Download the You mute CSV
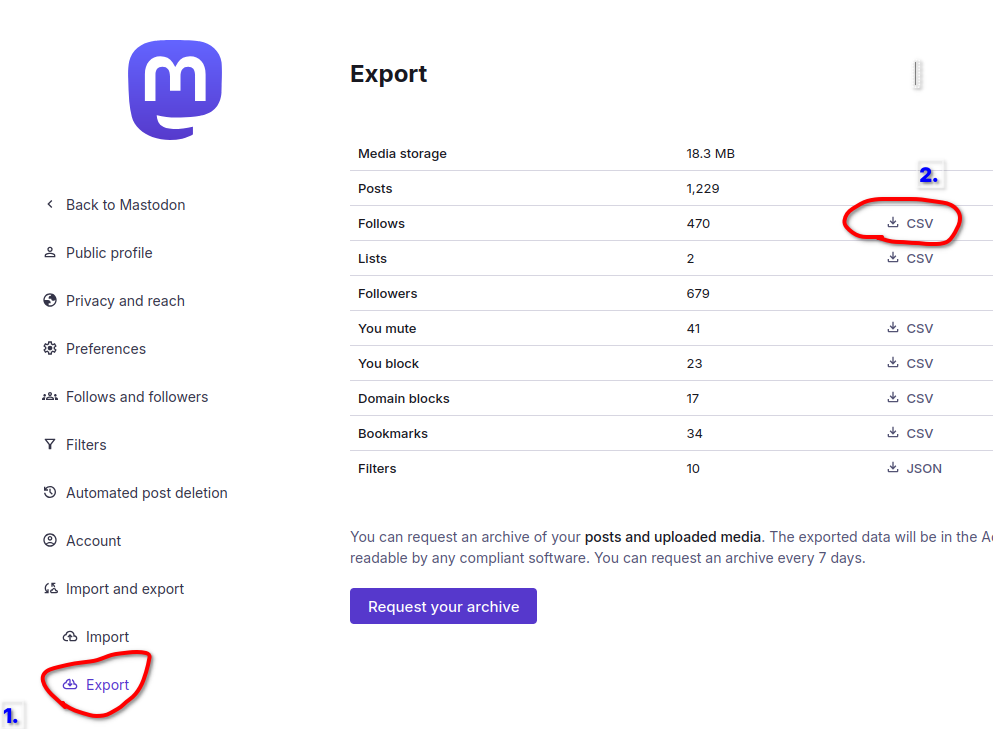The width and height of the screenshot is (993, 729). [x=910, y=328]
